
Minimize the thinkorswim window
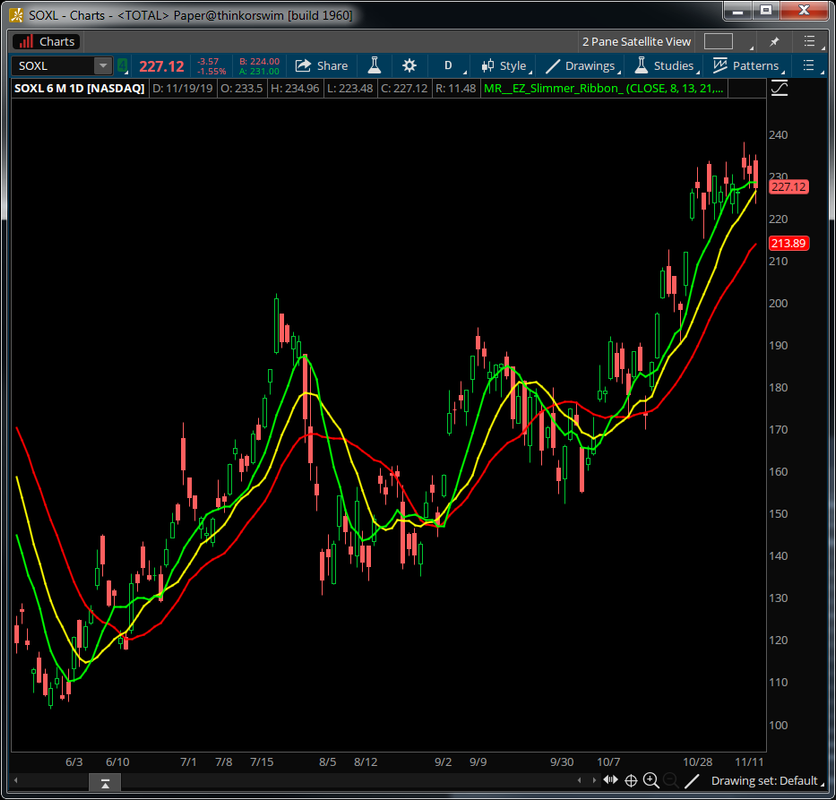pyautogui.click(x=738, y=11)
